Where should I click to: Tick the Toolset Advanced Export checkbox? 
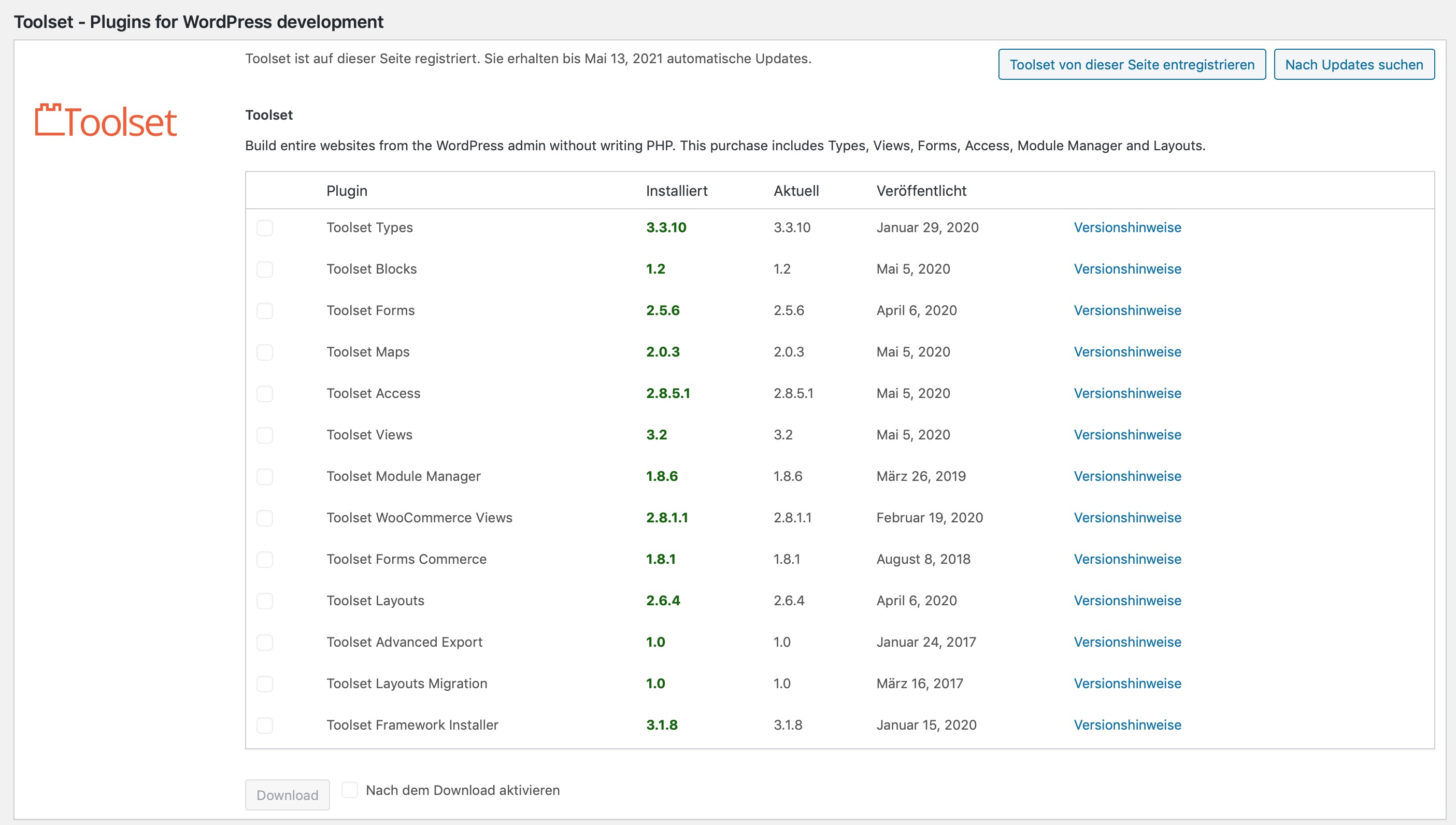[265, 642]
